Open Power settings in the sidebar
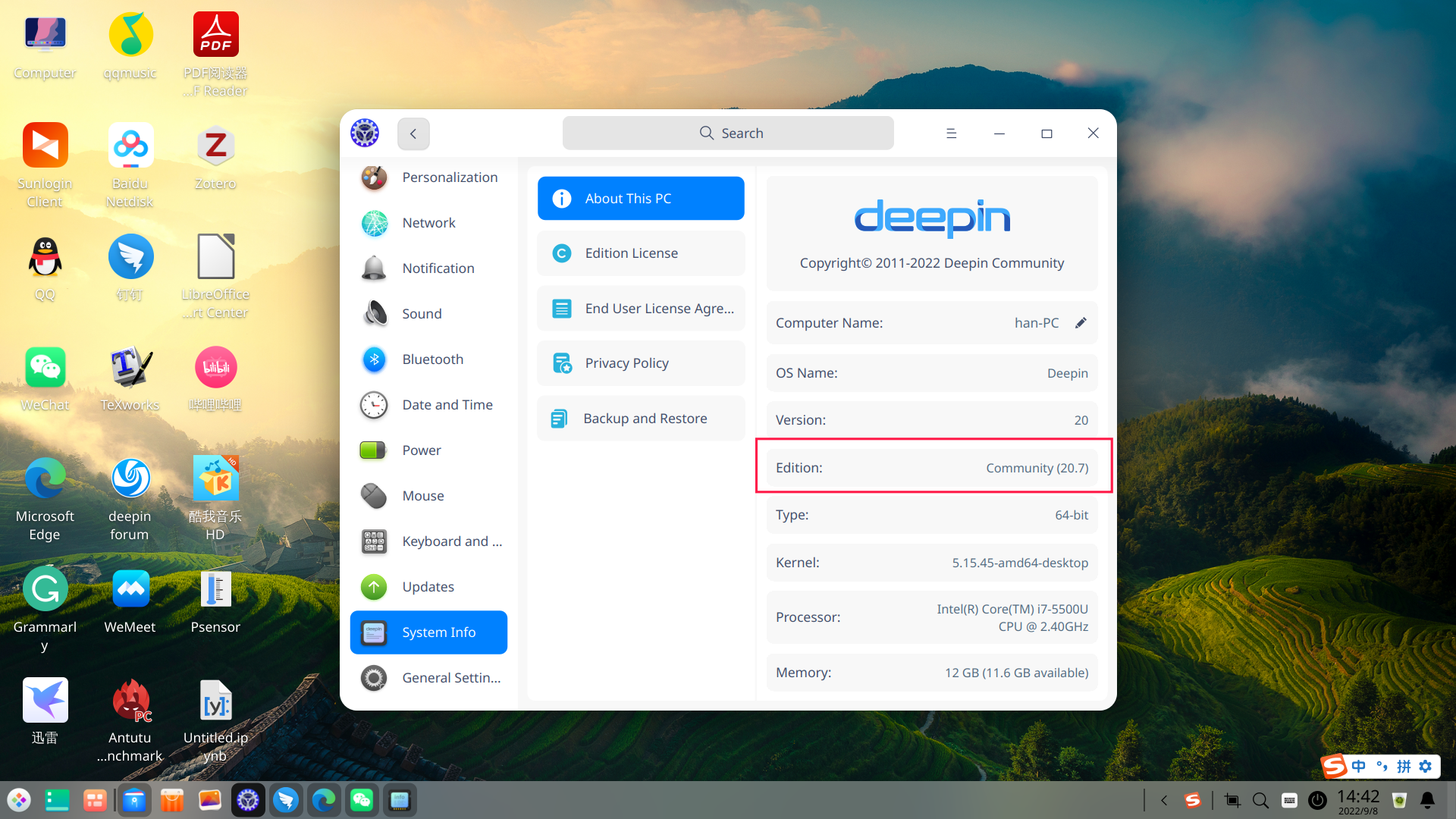The height and width of the screenshot is (819, 1456). [x=422, y=450]
